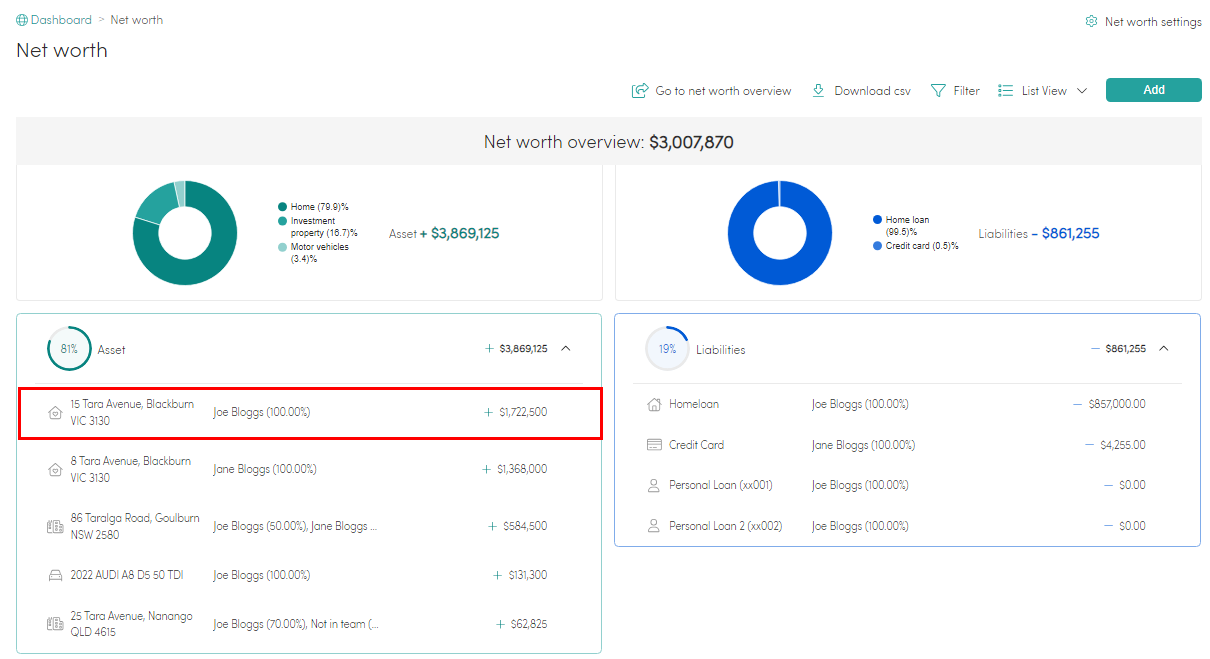Image resolution: width=1210 pixels, height=659 pixels.
Task: Click the car icon for 2022 AUDI
Action: coord(55,575)
